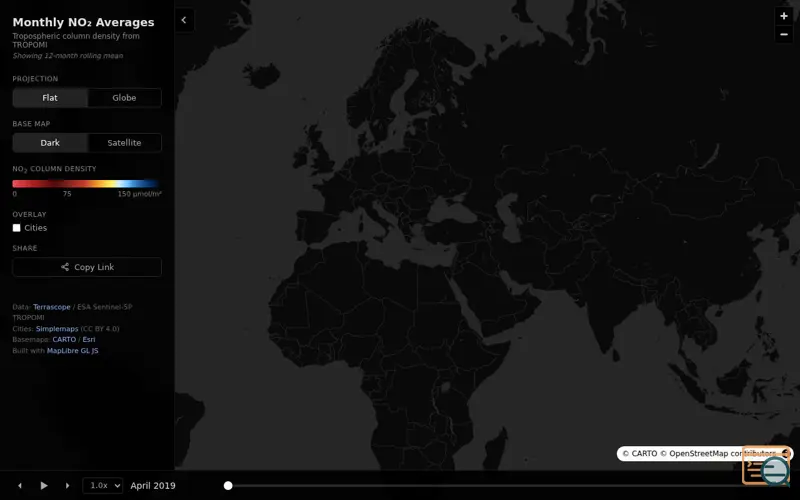Switch base map to Satellite

(x=124, y=143)
